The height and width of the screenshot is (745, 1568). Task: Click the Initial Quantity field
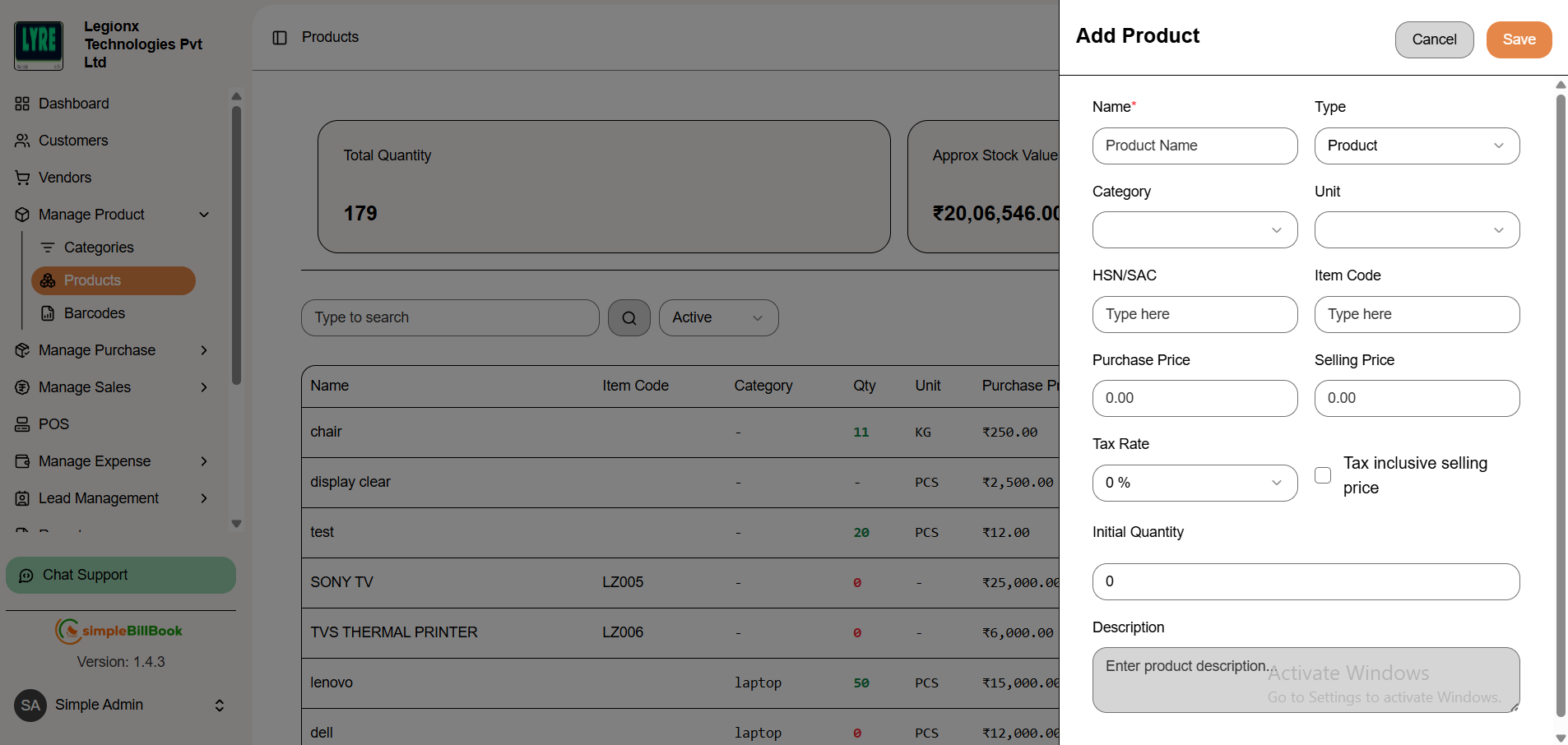tap(1306, 581)
